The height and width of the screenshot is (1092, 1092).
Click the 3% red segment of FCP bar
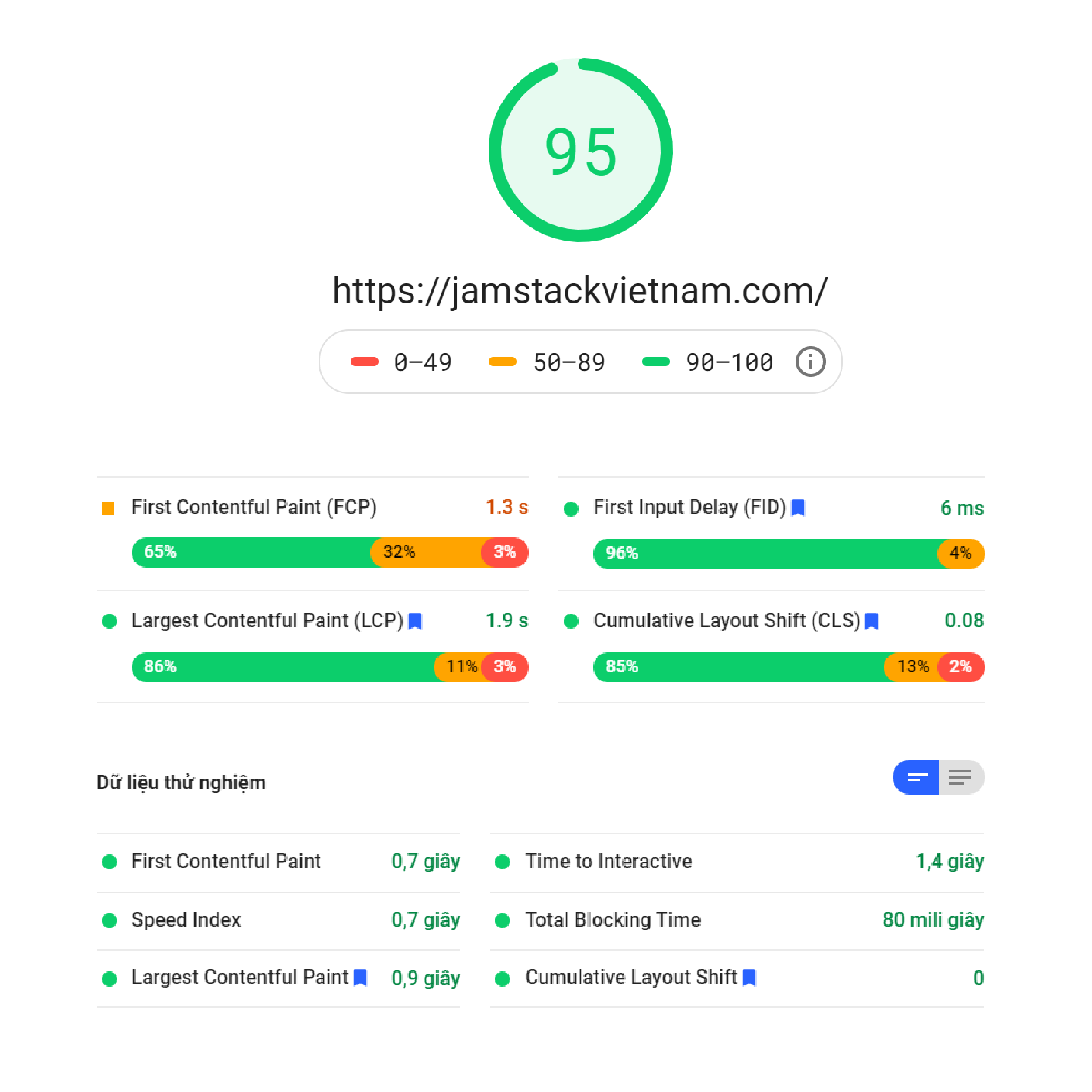click(x=505, y=552)
